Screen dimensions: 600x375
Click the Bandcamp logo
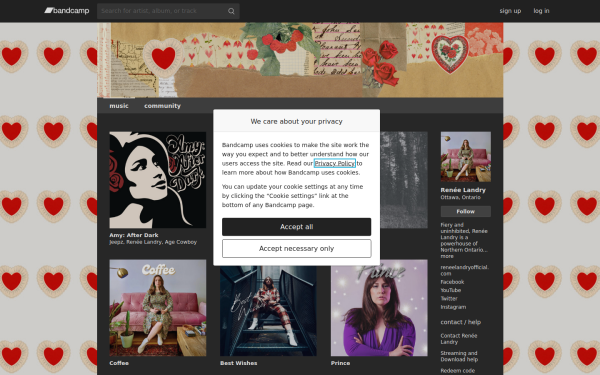(x=67, y=11)
